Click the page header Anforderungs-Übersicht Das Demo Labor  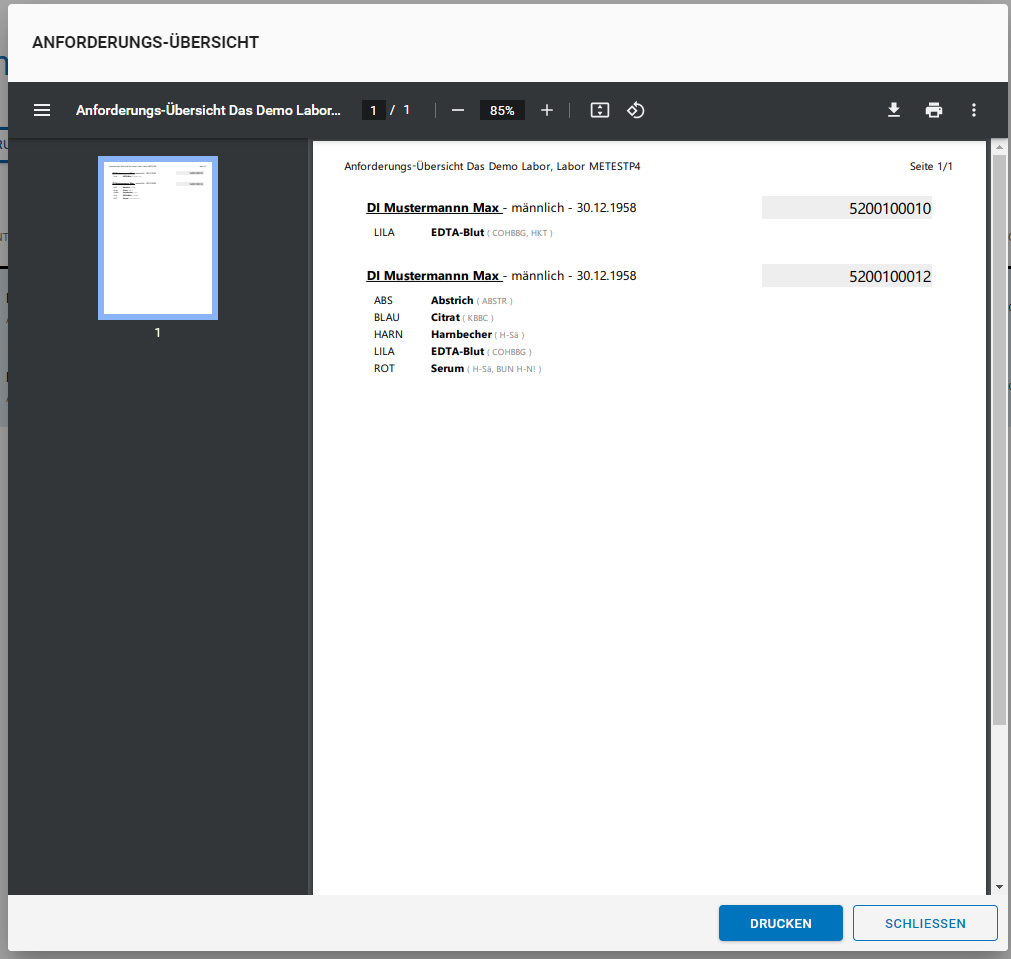tap(492, 166)
